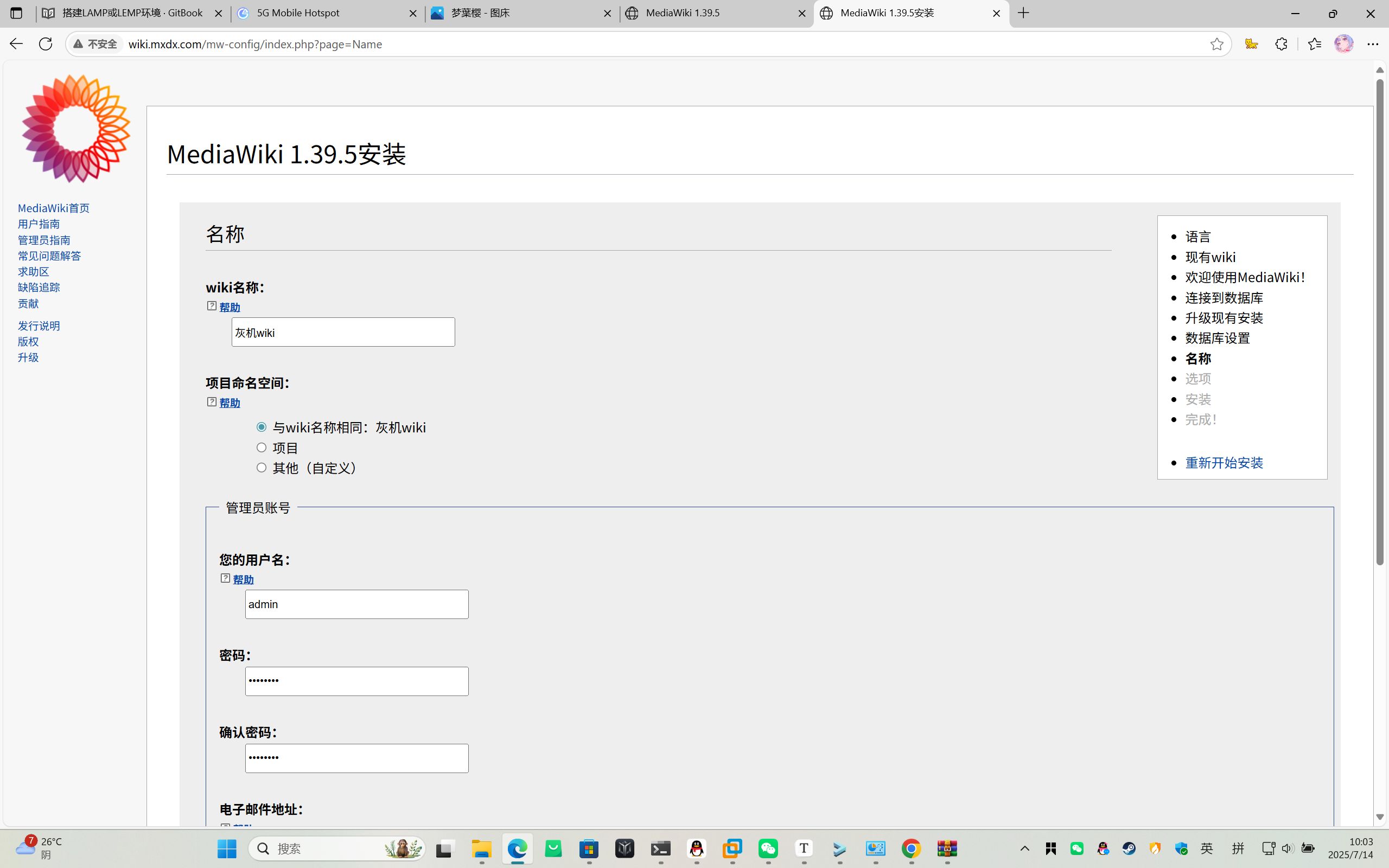Image resolution: width=1389 pixels, height=868 pixels.
Task: Click 数据库设置 step in installer list
Action: pos(1218,338)
